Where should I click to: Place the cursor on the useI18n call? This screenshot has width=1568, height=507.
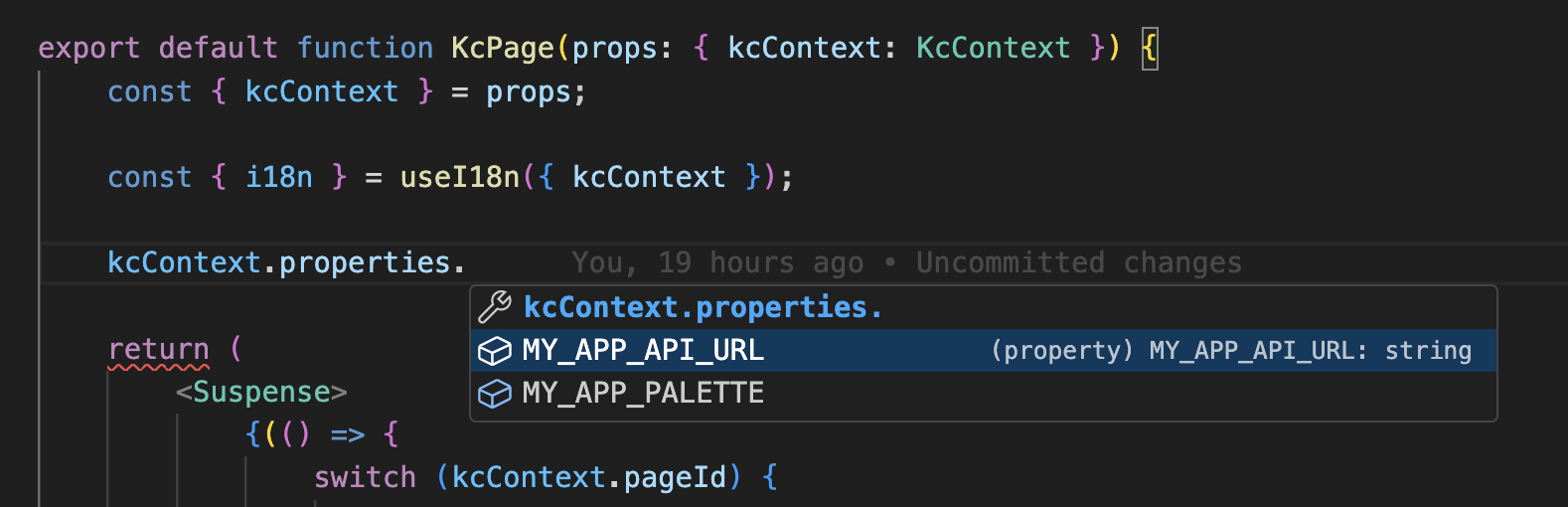point(459,177)
